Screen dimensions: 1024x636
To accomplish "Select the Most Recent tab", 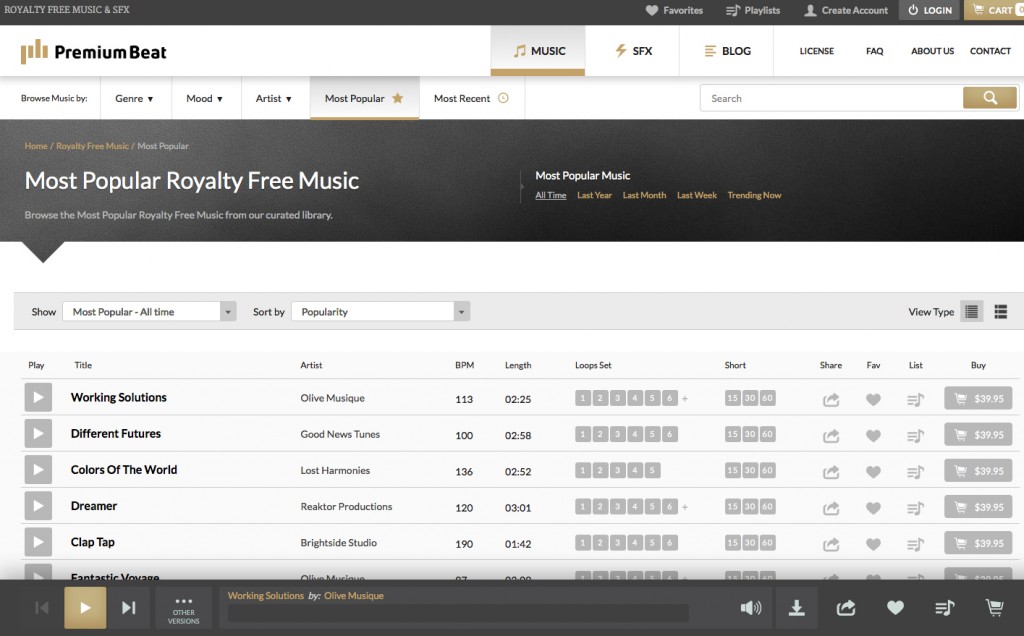I will pos(472,98).
